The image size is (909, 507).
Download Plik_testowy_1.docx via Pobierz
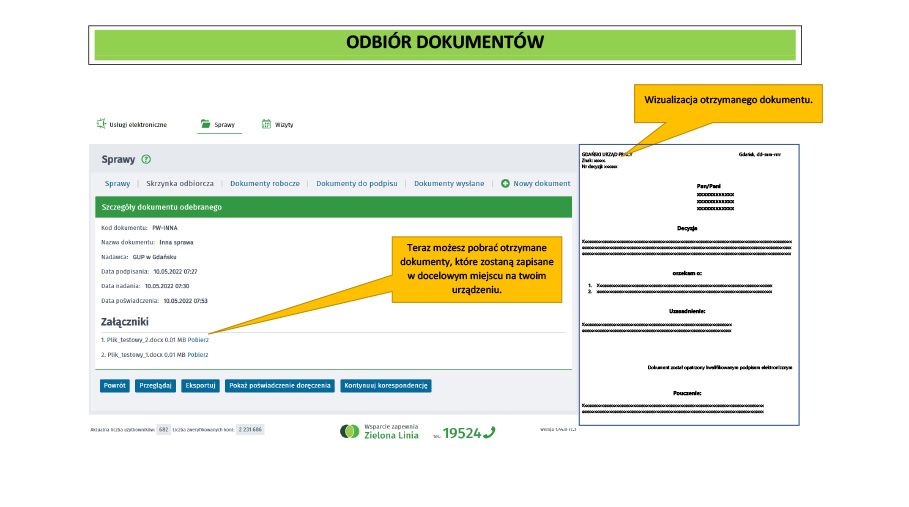(x=198, y=355)
